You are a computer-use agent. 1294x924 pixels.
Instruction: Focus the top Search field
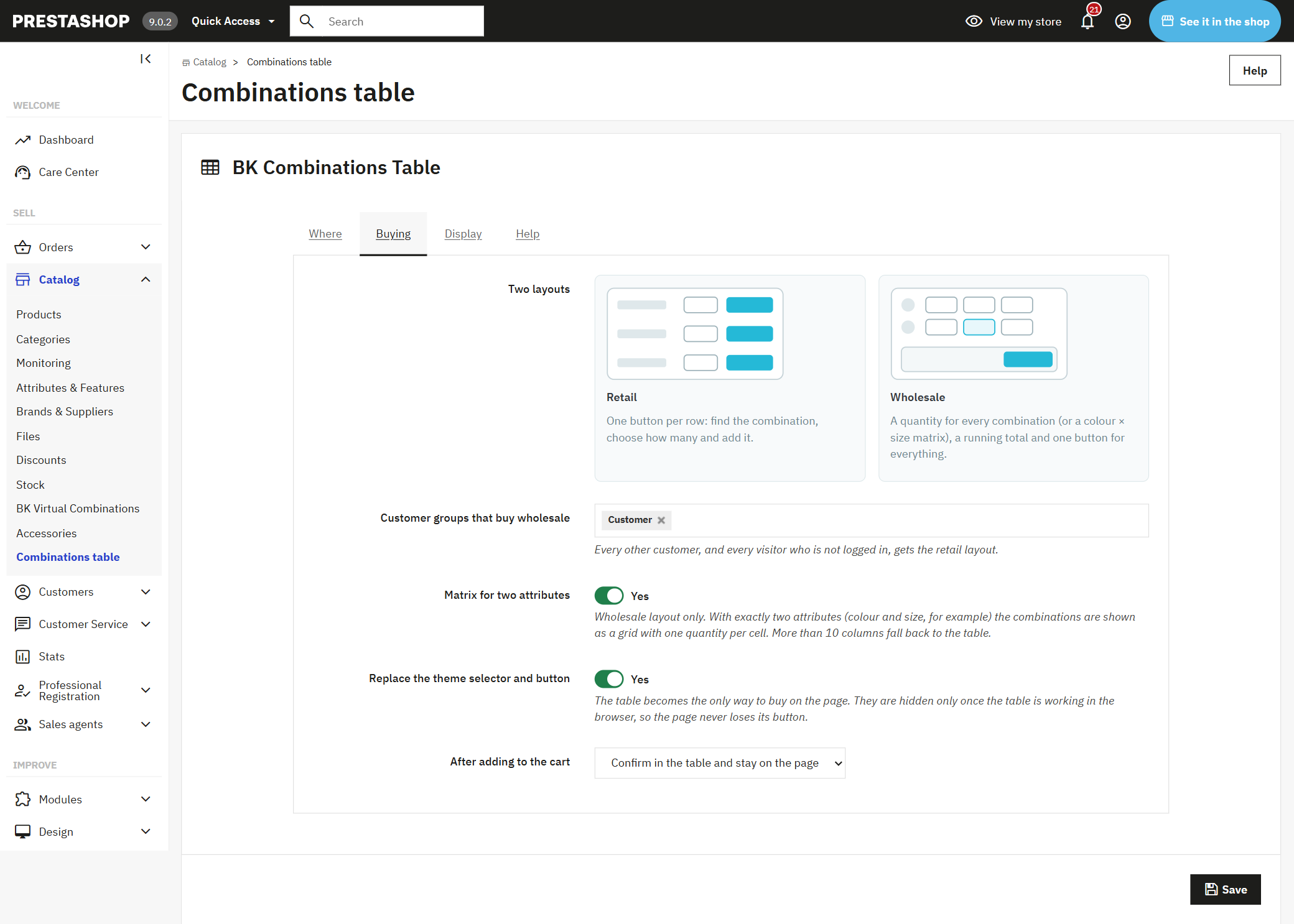tap(387, 22)
